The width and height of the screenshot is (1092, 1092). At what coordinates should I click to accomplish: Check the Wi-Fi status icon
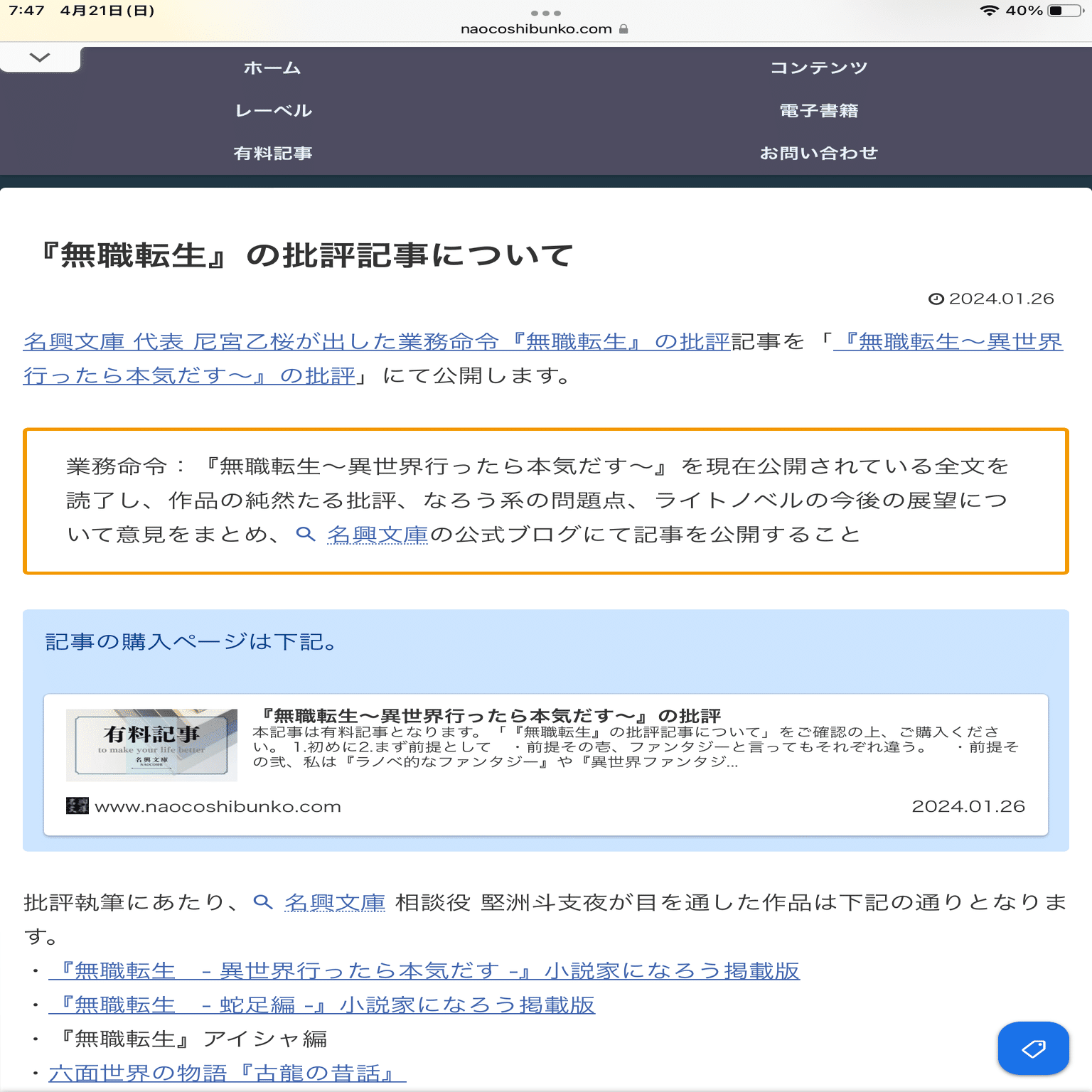(989, 11)
